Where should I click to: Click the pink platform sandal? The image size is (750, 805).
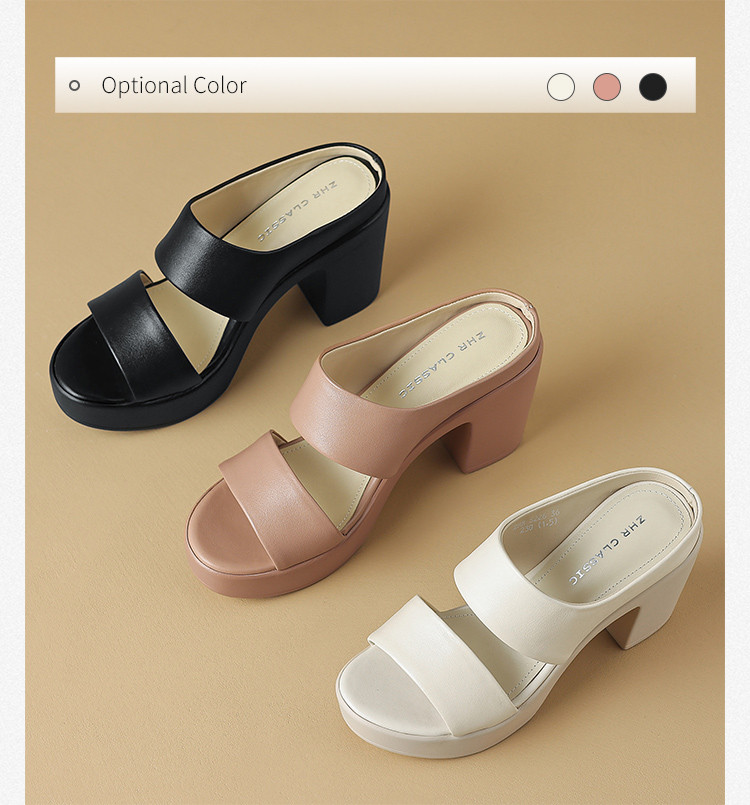click(x=364, y=442)
